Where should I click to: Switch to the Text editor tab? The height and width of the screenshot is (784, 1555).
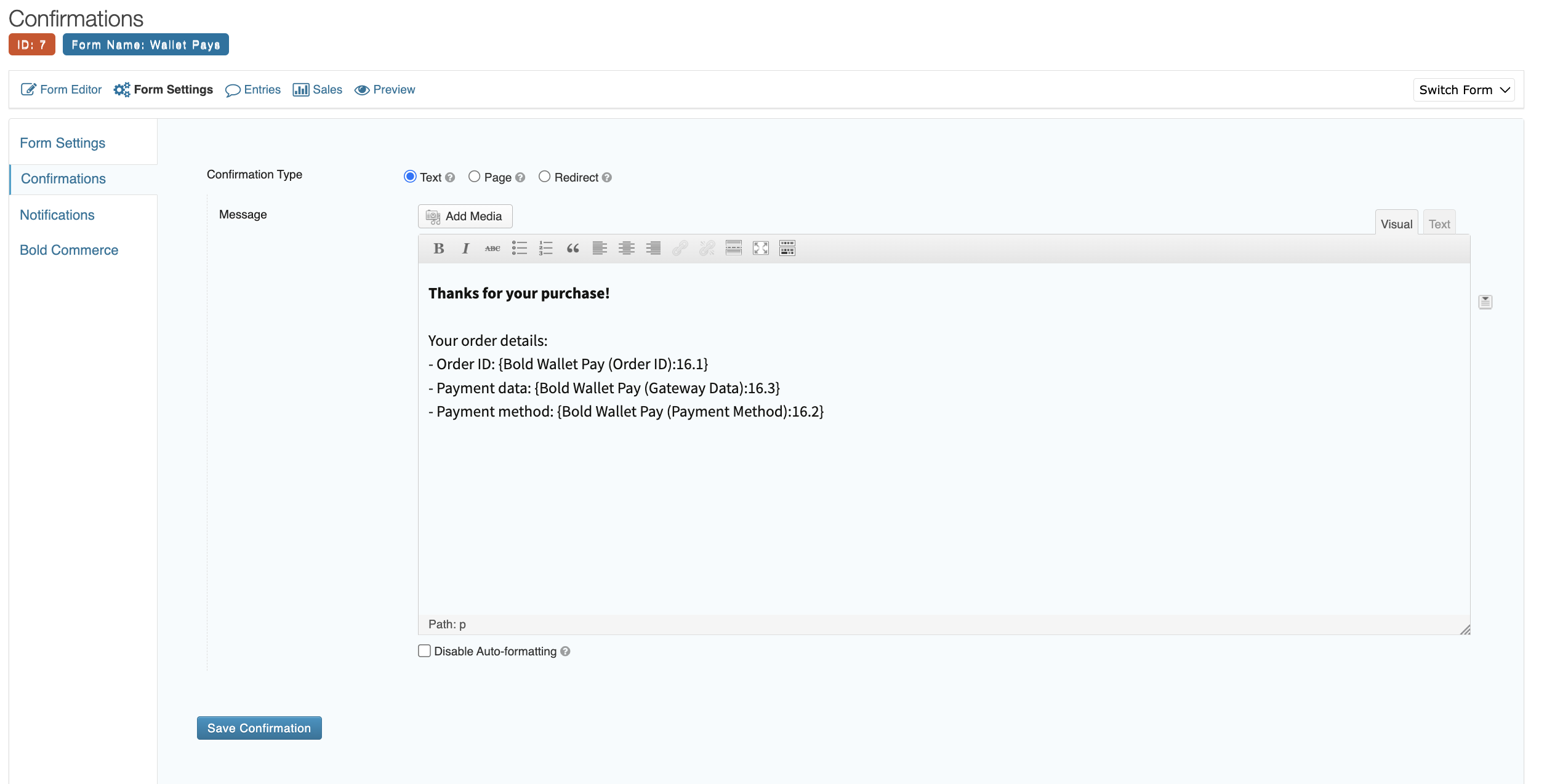1440,223
